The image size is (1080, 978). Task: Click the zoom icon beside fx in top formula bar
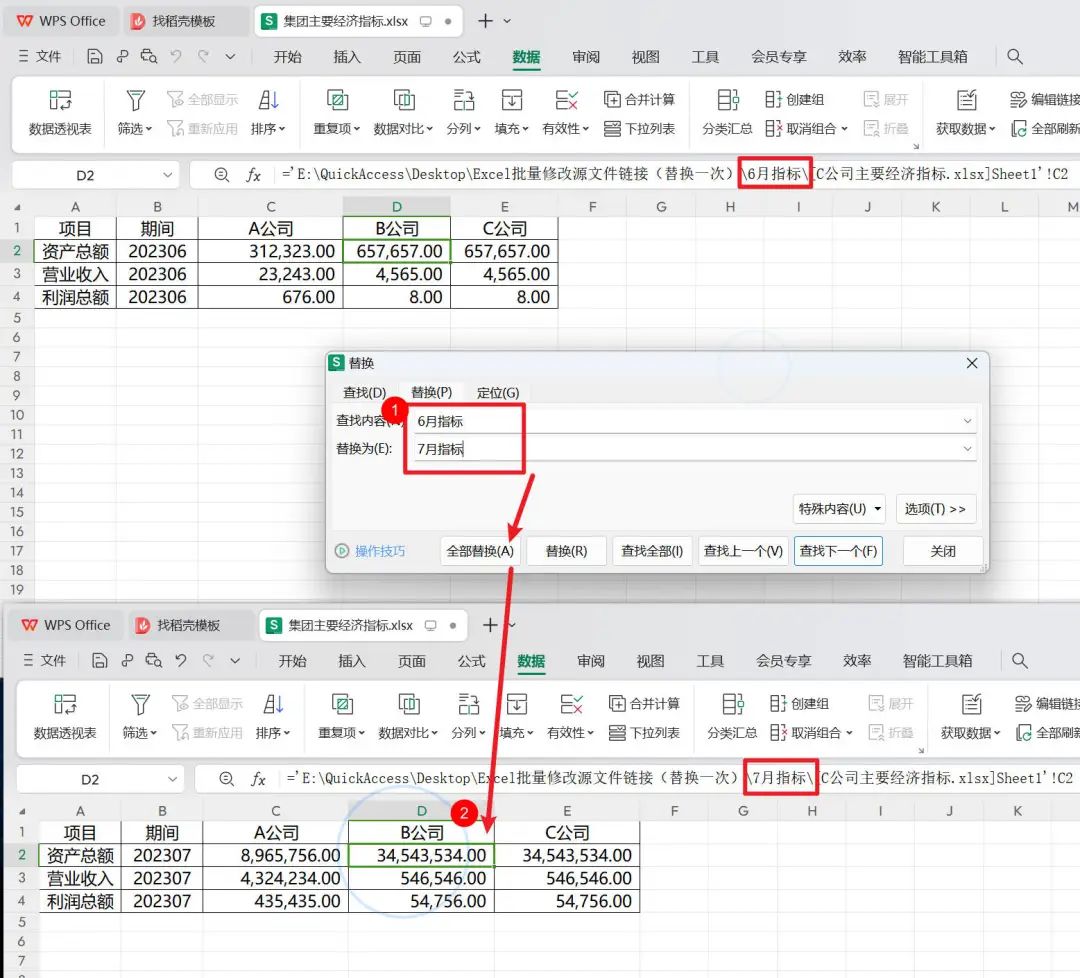point(221,175)
